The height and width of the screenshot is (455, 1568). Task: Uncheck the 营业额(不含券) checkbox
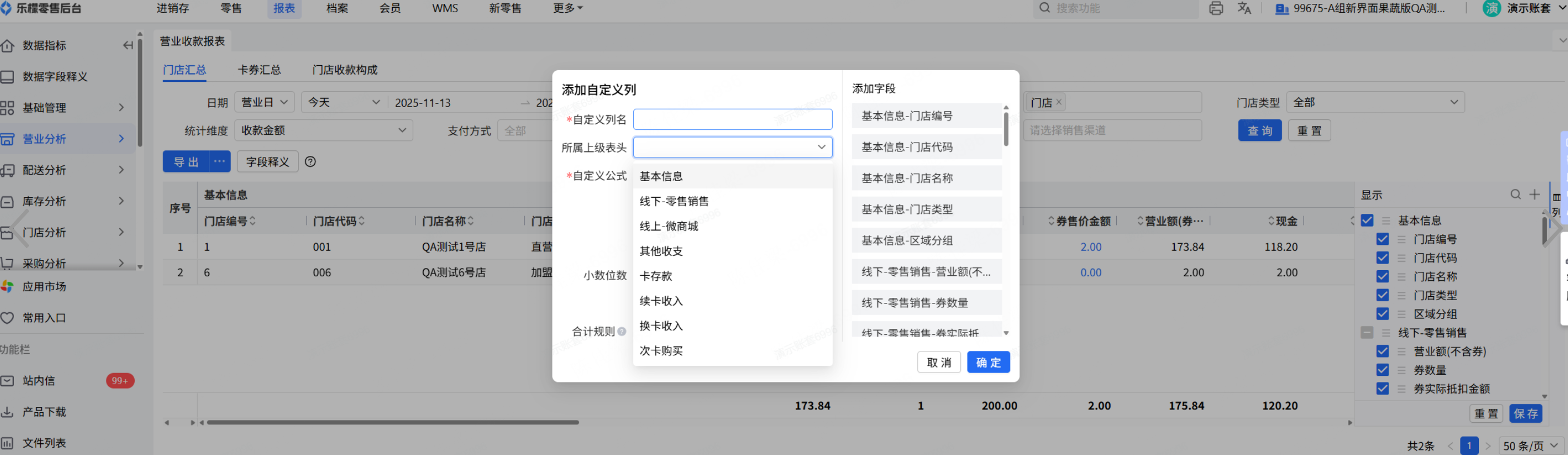coord(1383,351)
